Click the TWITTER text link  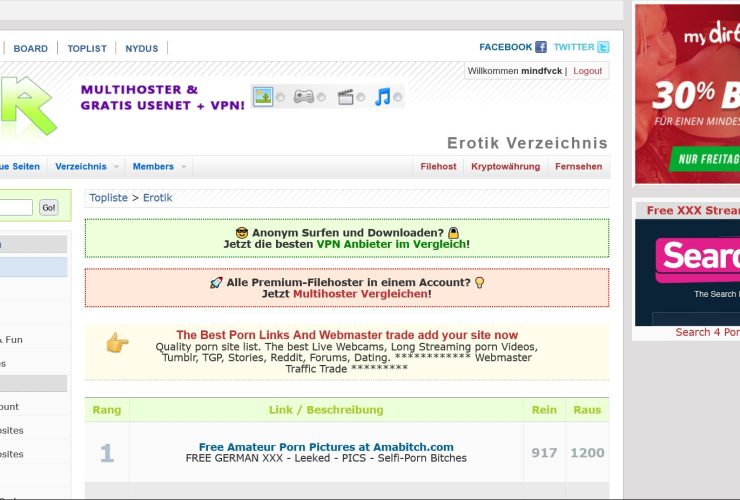click(574, 47)
